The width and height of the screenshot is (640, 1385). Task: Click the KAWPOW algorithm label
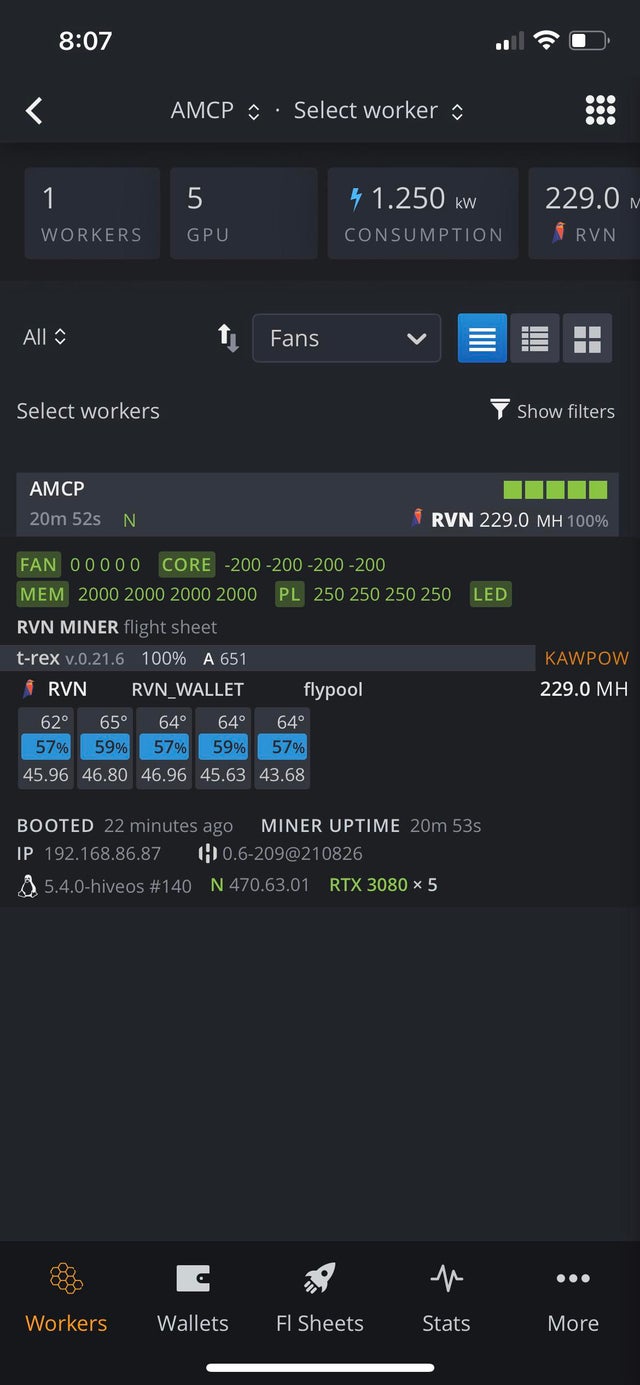(587, 658)
